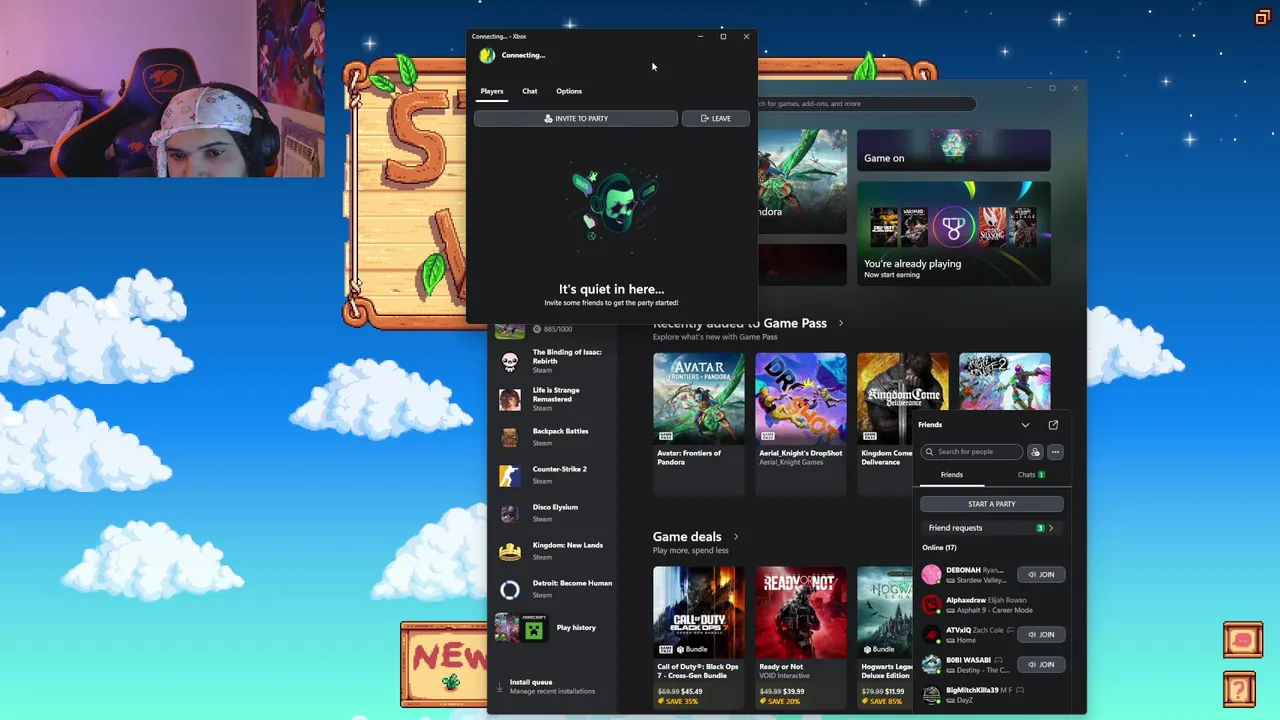1280x720 pixels.
Task: Click the LEAVE party button
Action: (715, 119)
